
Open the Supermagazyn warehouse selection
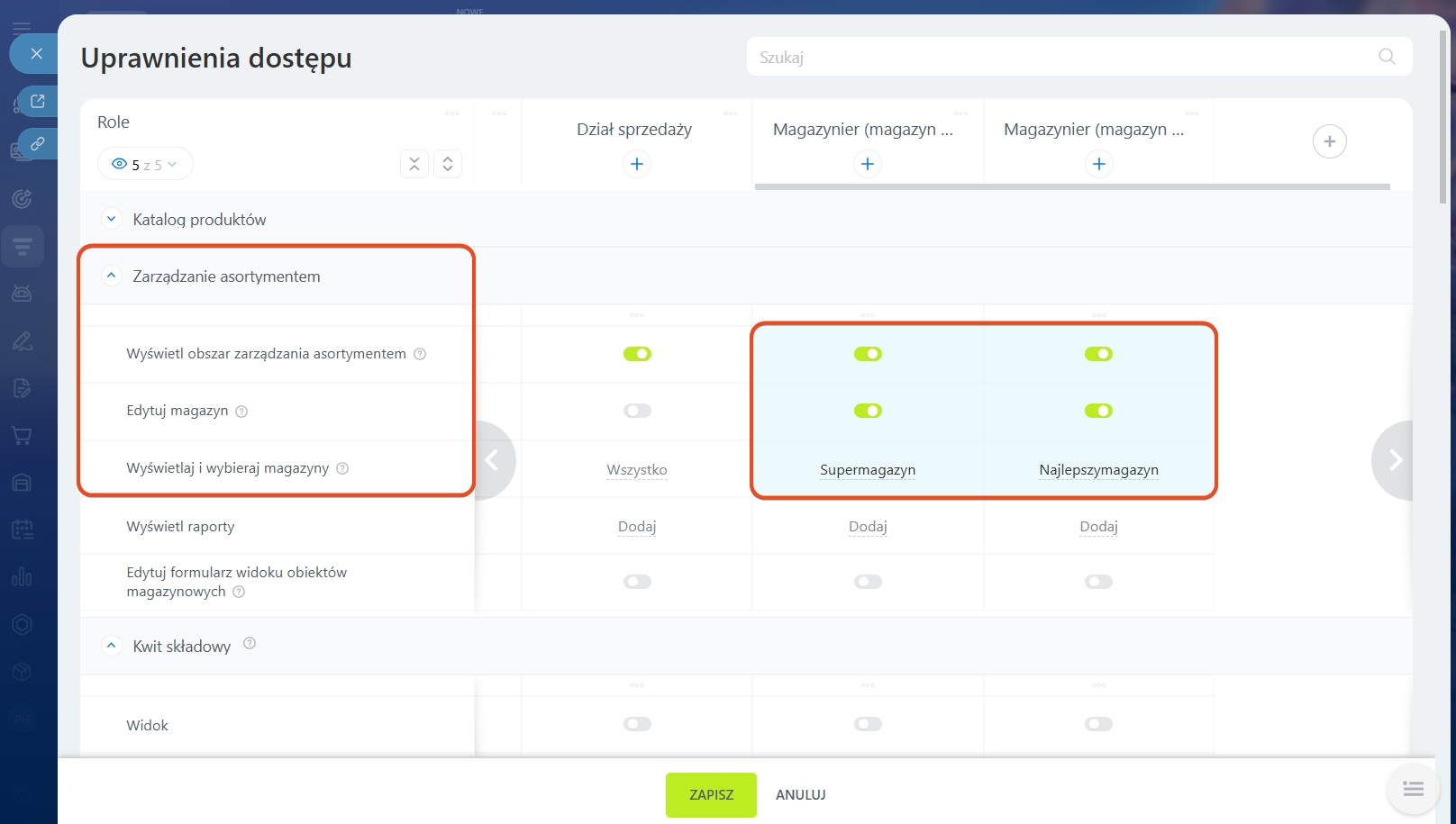(x=867, y=470)
